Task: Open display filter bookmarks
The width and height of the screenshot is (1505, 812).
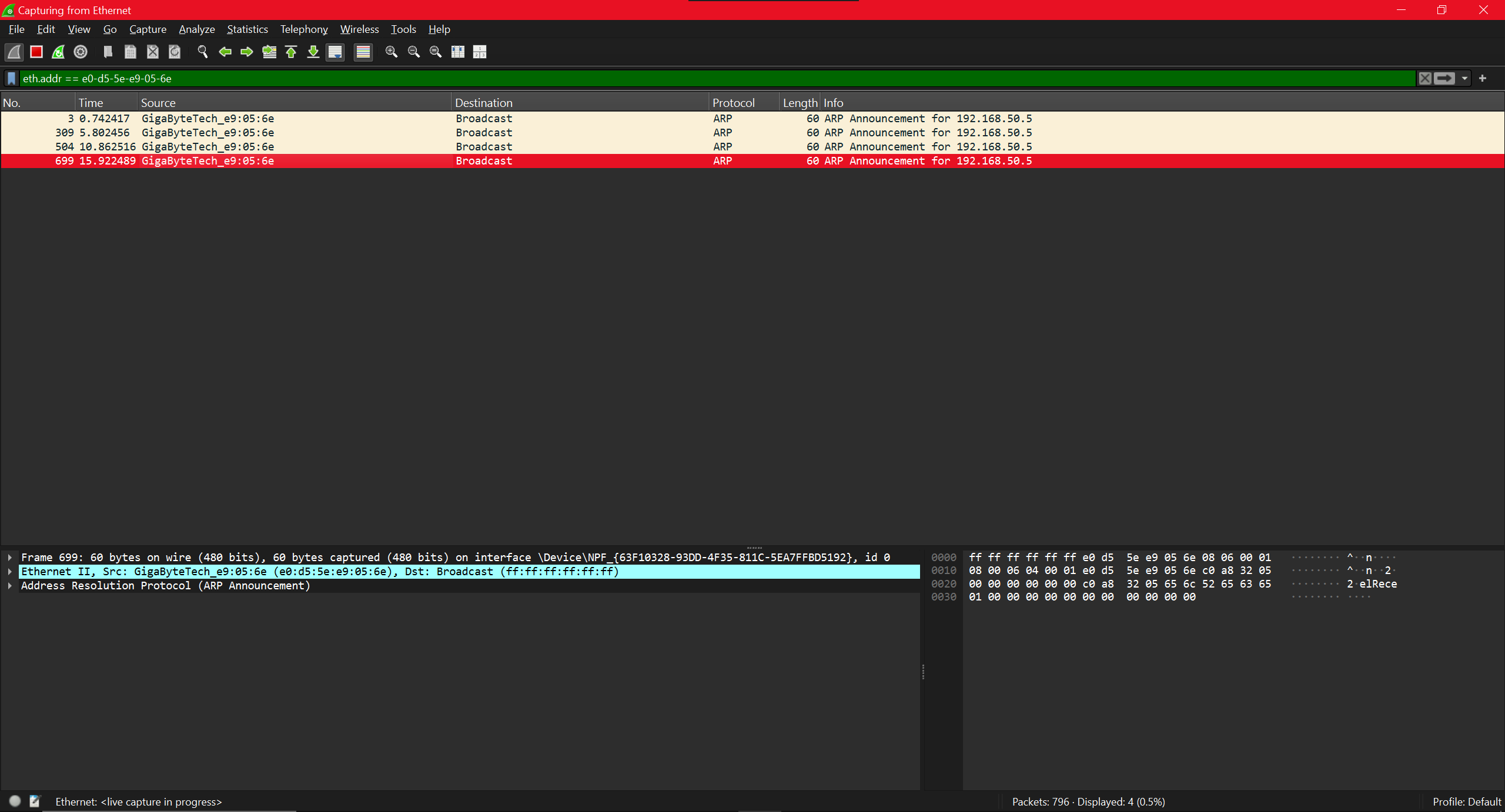Action: point(11,78)
